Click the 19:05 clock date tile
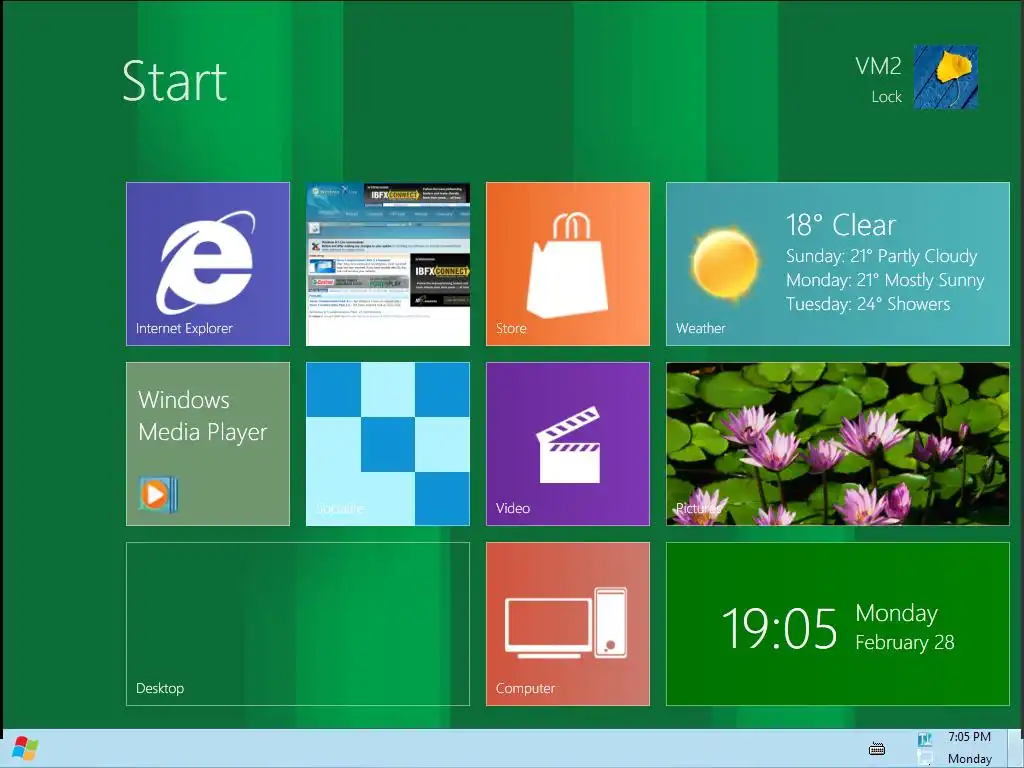Viewport: 1024px width, 768px height. (x=838, y=624)
